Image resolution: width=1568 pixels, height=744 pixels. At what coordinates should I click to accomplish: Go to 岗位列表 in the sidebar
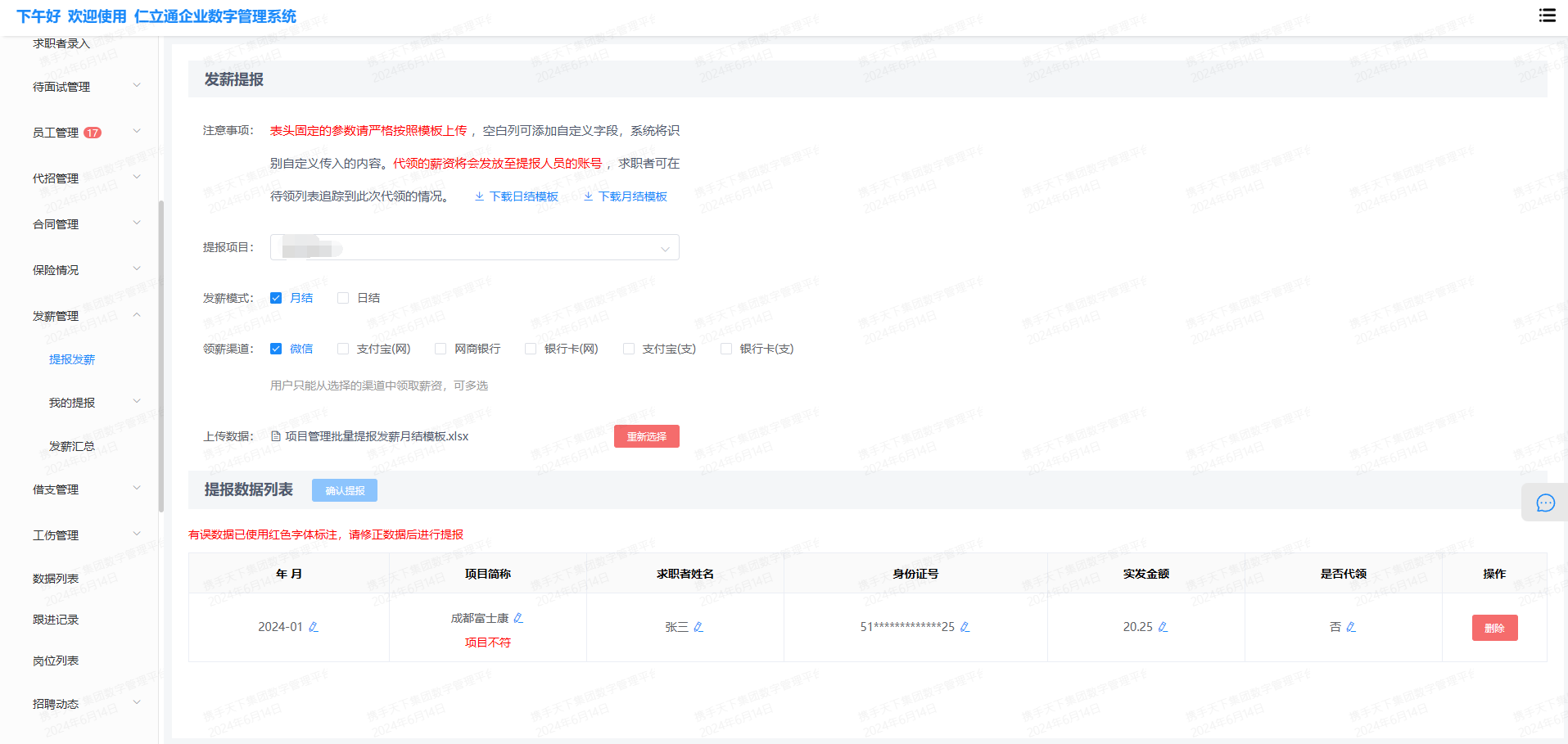coord(56,661)
